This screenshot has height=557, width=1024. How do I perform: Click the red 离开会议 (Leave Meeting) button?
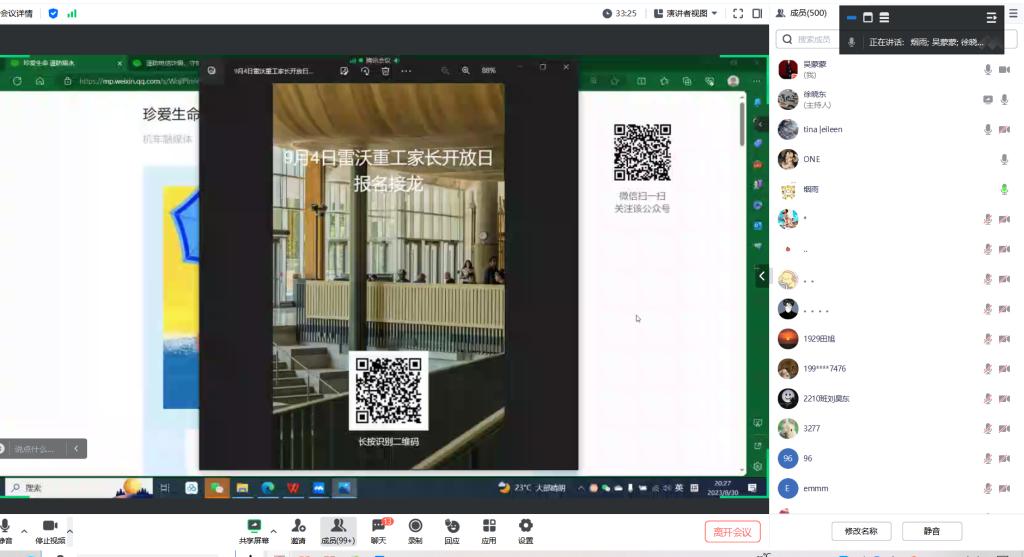click(x=732, y=531)
